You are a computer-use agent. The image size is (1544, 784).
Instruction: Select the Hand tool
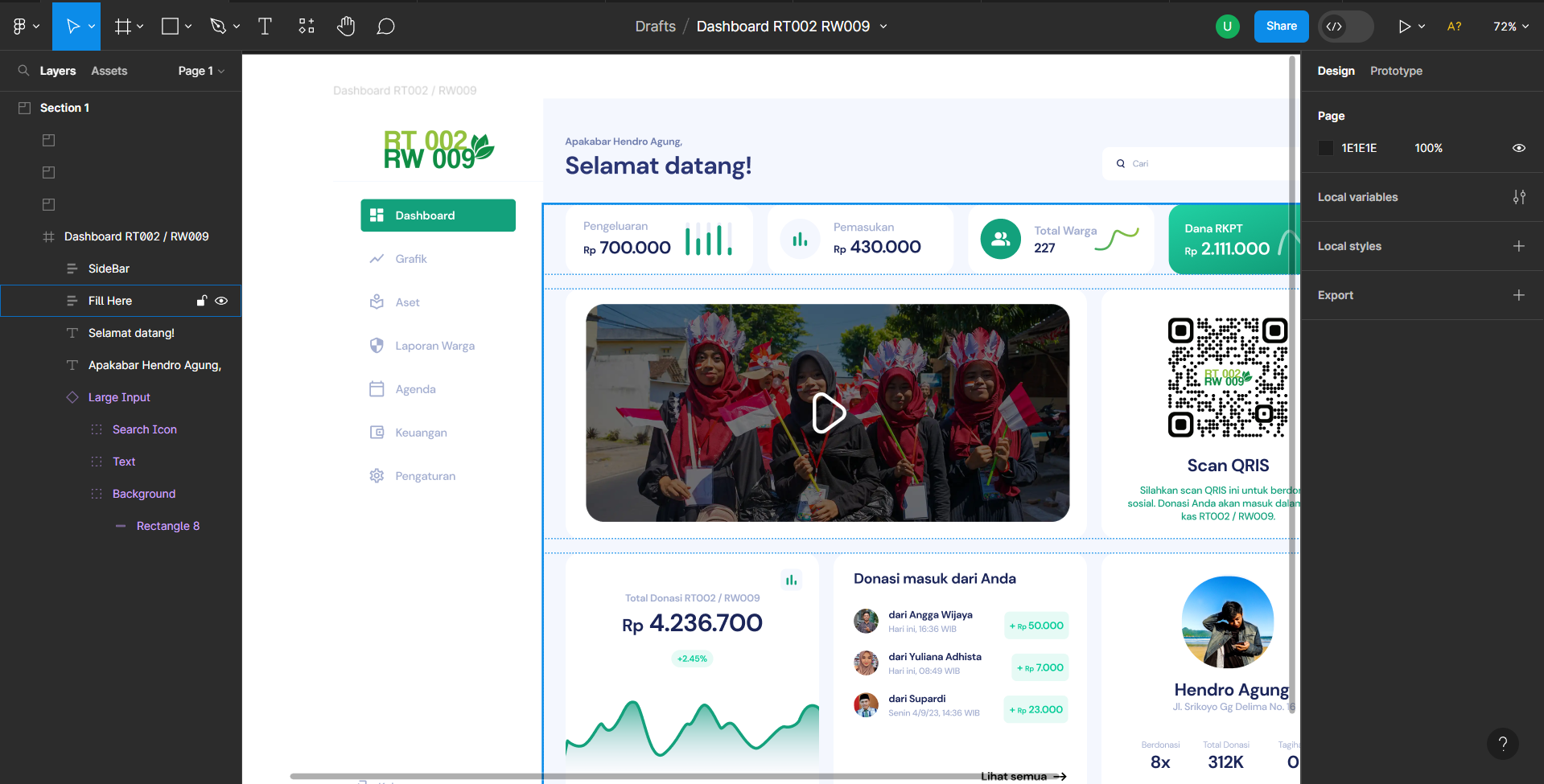[x=346, y=27]
